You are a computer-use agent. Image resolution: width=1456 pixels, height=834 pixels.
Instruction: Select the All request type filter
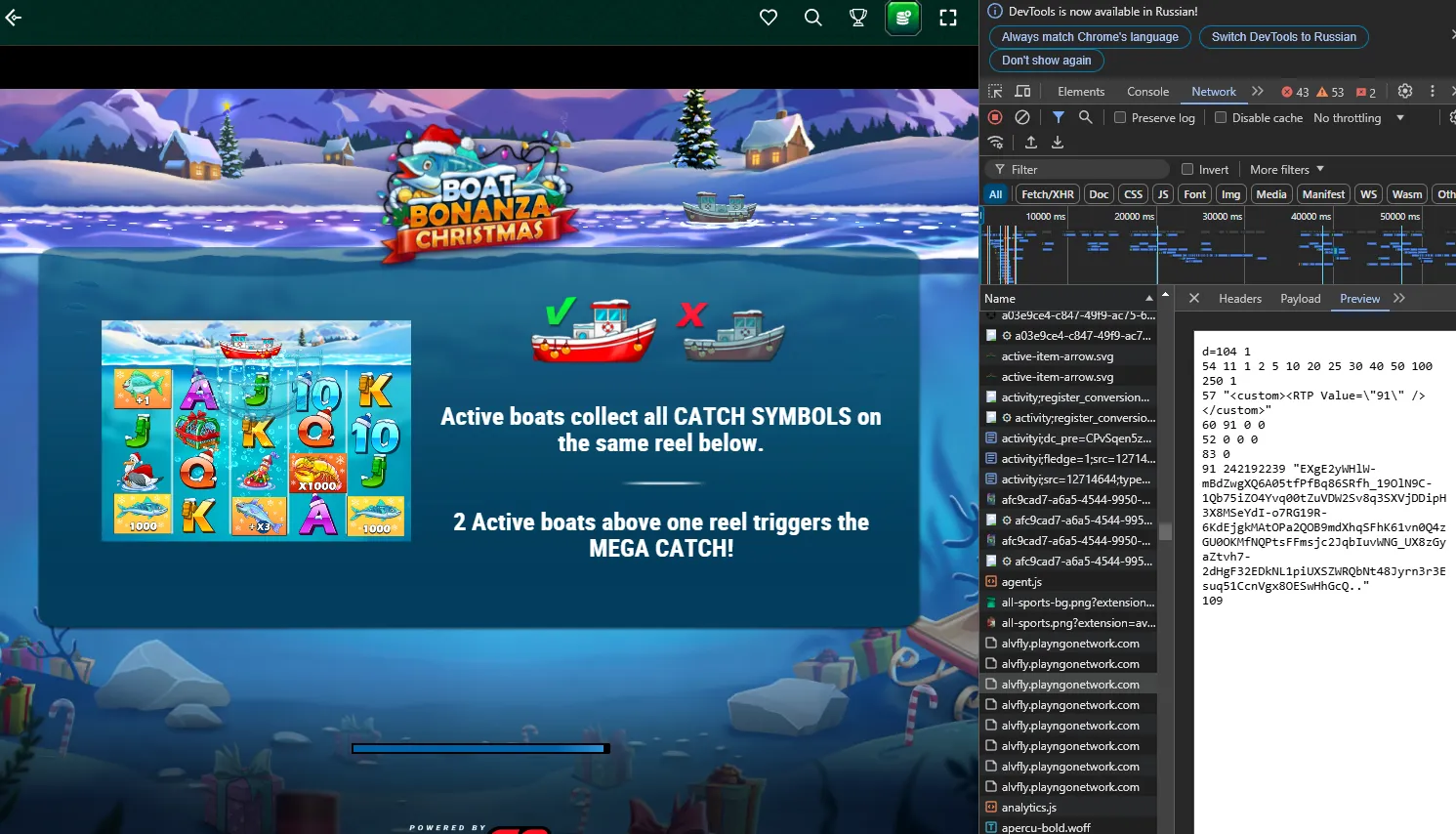995,194
